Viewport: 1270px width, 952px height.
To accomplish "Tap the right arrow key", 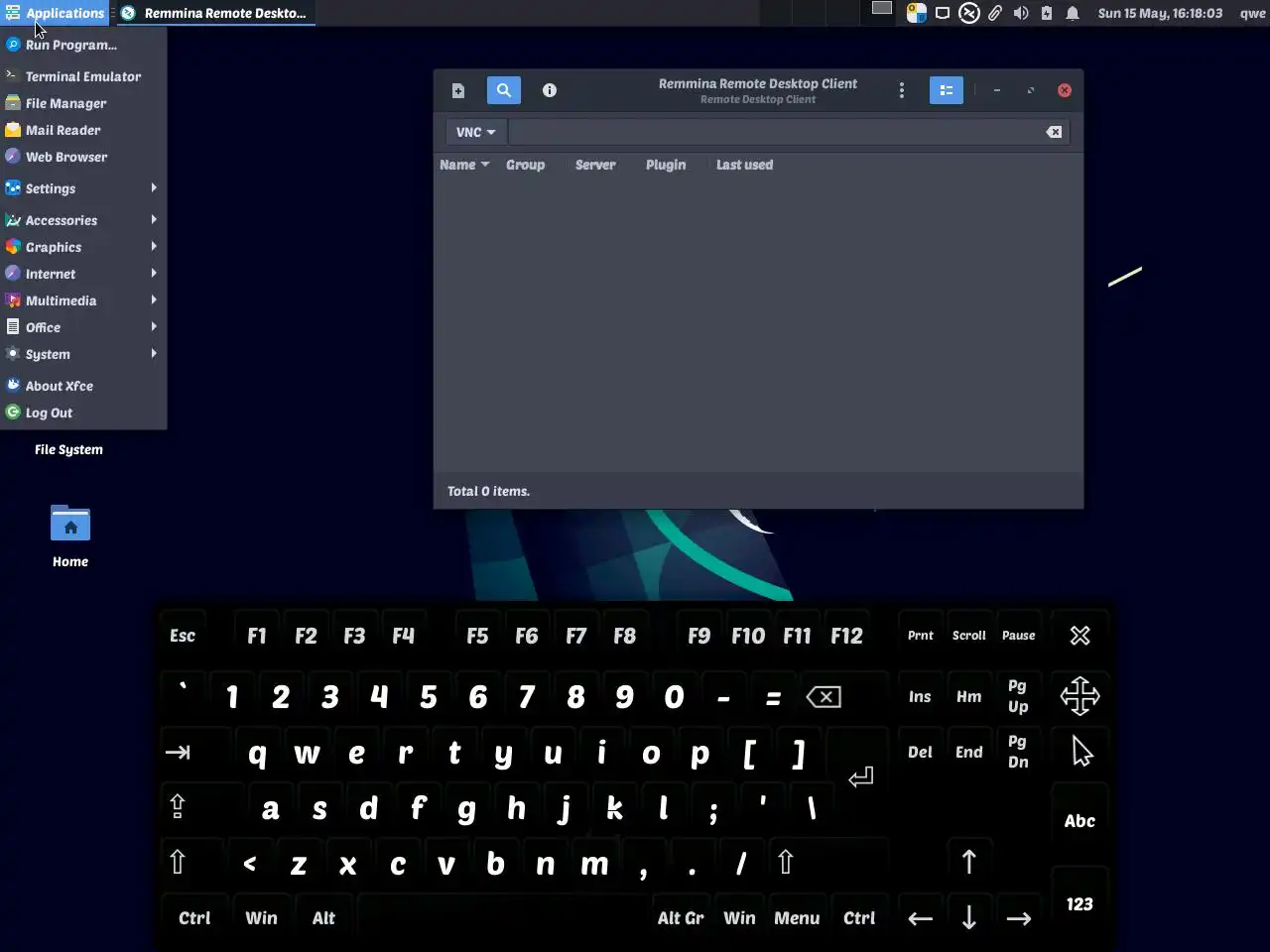I will 1019,918.
